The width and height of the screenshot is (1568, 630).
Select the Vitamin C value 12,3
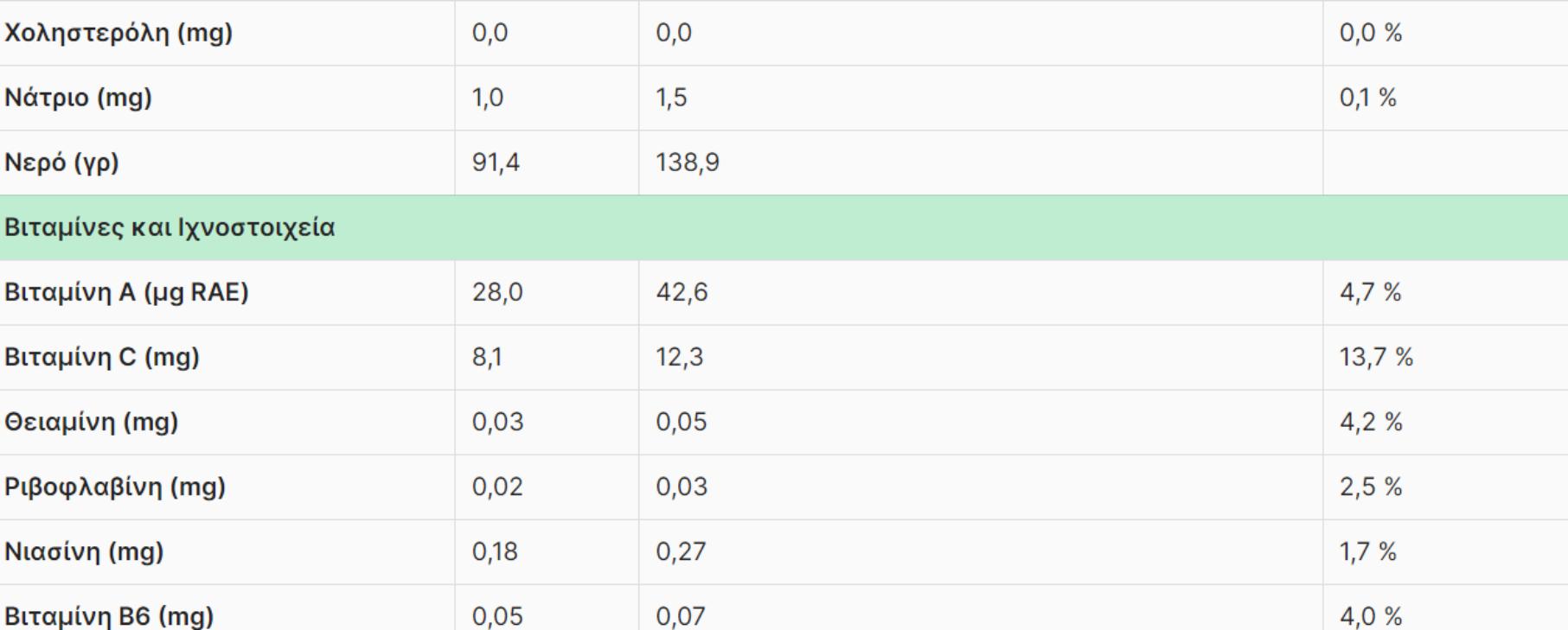click(679, 357)
